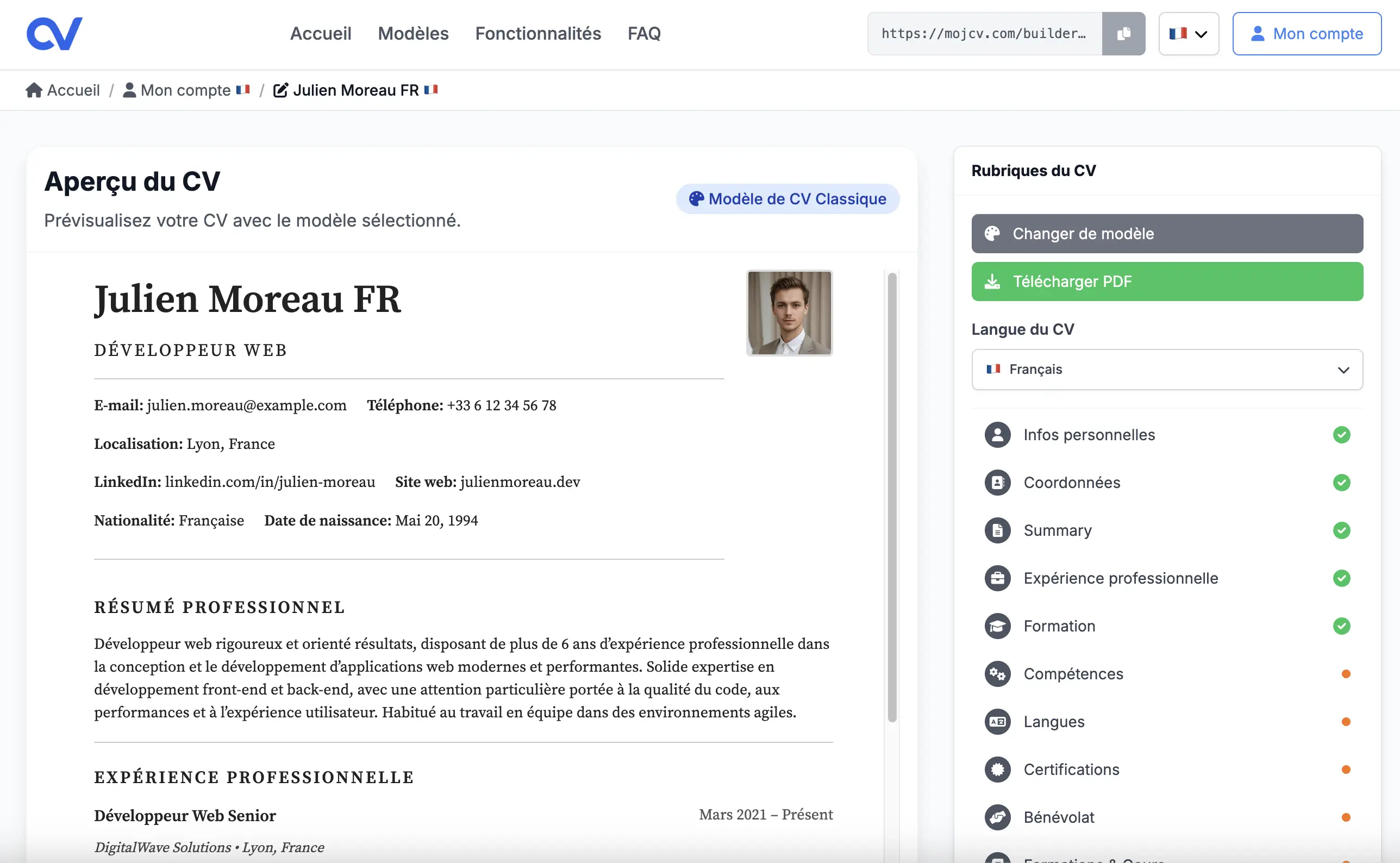Click the CV logo in the top left

point(54,33)
